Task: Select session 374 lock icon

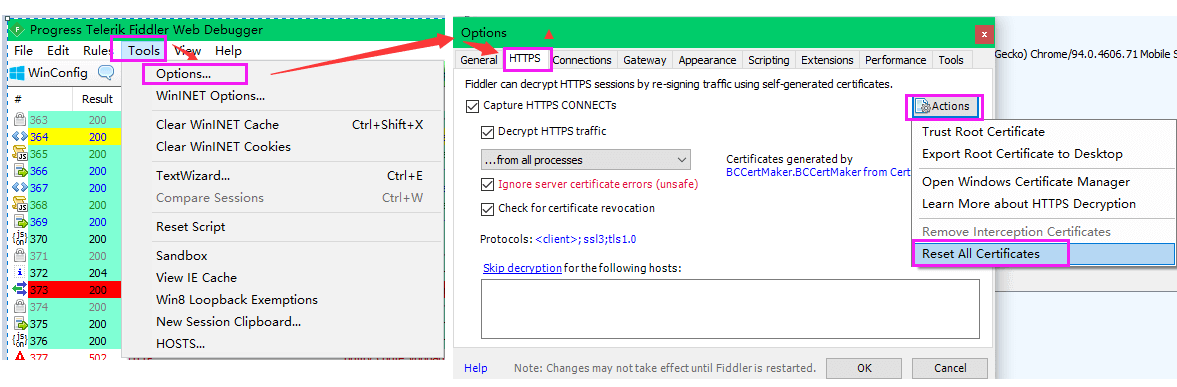Action: (20, 307)
